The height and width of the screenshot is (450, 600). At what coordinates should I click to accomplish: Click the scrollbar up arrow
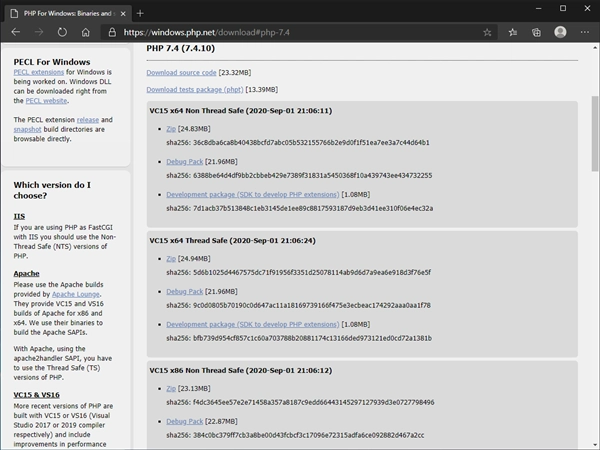(595, 48)
